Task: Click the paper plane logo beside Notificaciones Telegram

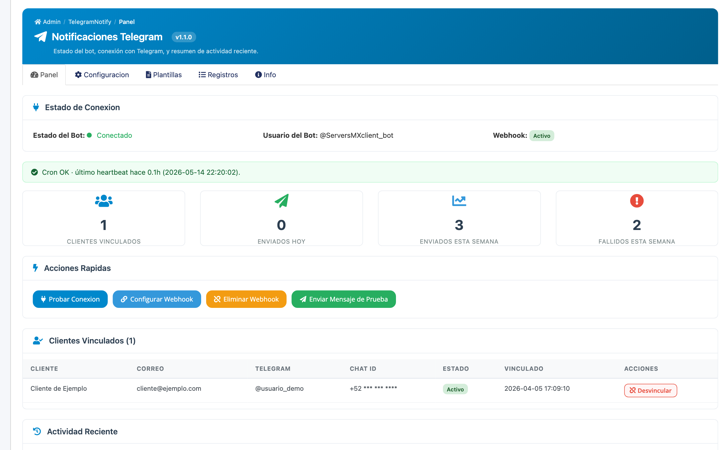Action: 40,37
